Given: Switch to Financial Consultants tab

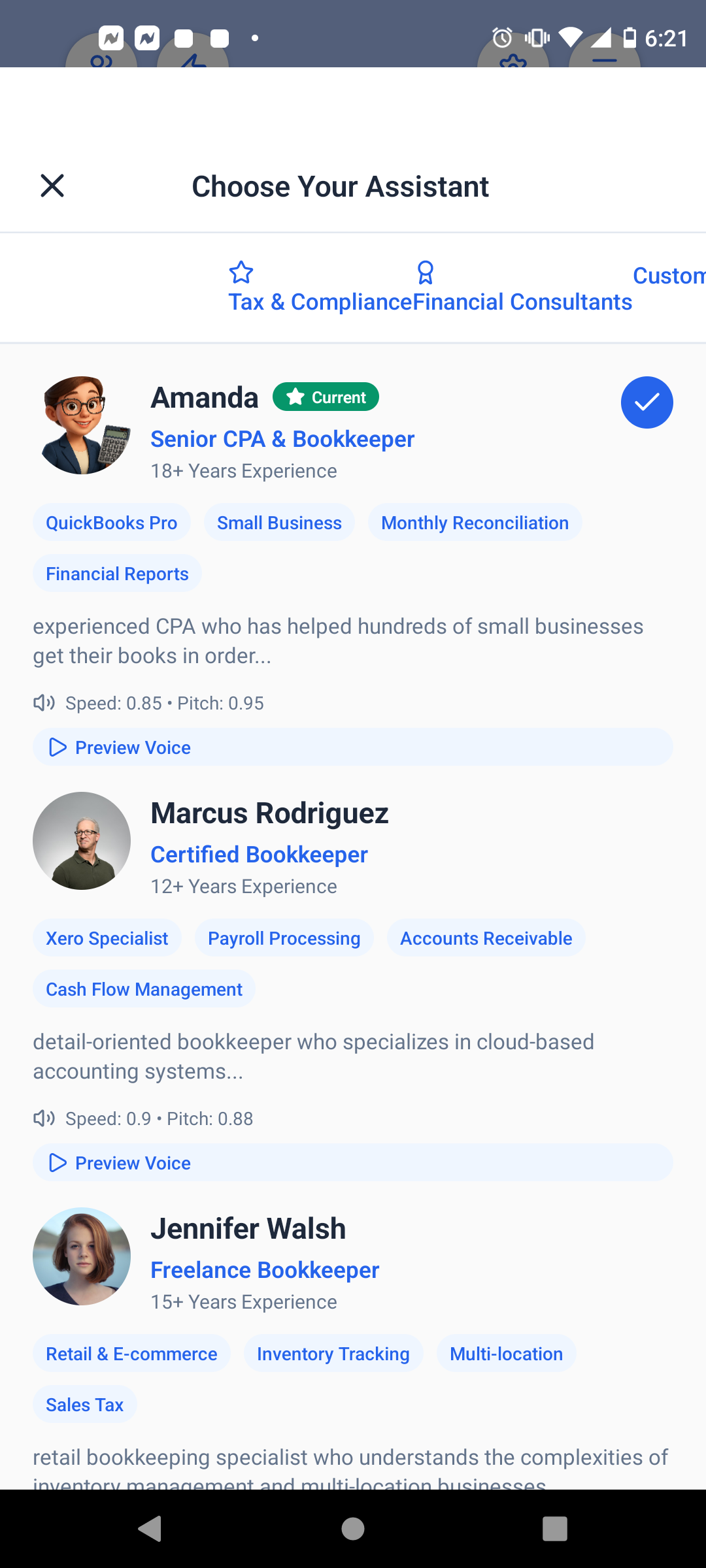Looking at the screenshot, I should [522, 288].
